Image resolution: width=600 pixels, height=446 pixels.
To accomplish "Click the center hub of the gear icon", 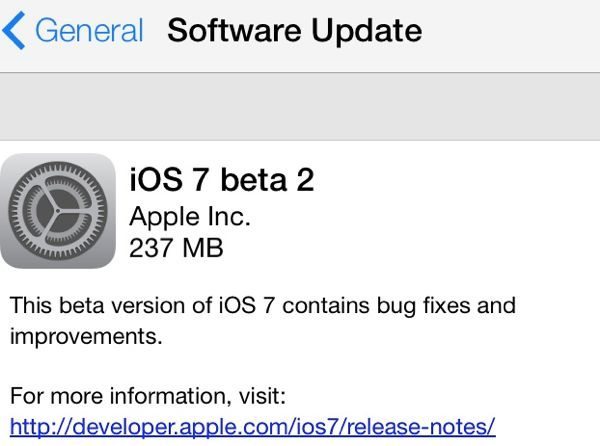I will click(x=58, y=211).
